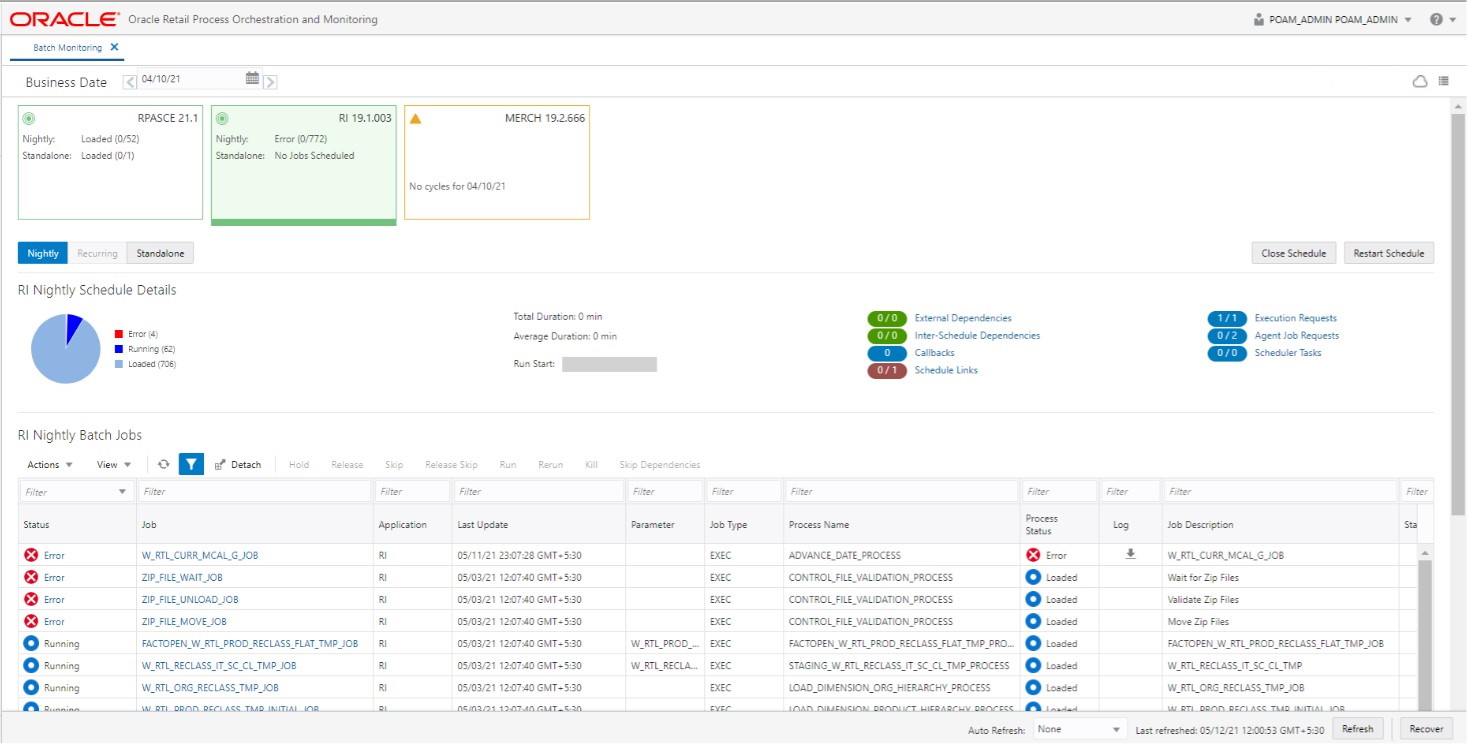Click the table scroll up arrow
The width and height of the screenshot is (1468, 747).
pos(1425,552)
